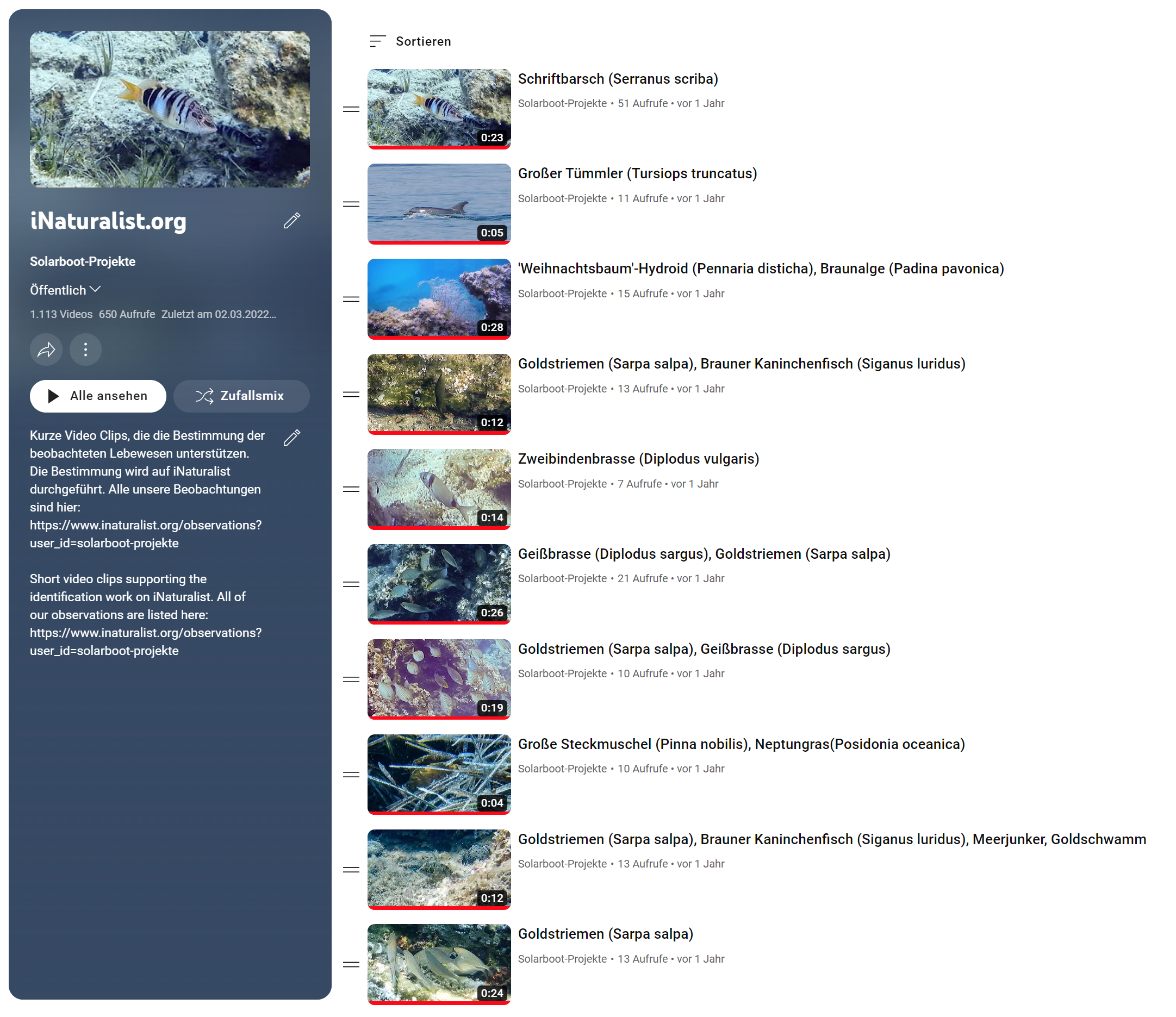Expand the Öffentlich visibility dropdown
This screenshot has width=1176, height=1017.
65,290
